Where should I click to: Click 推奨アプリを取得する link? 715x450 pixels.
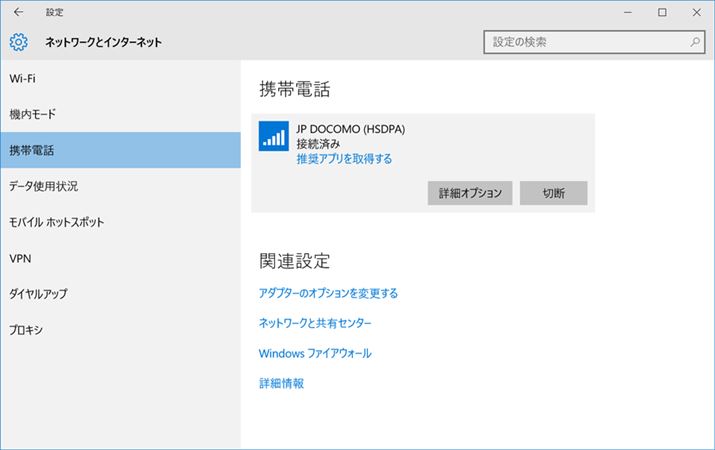pyautogui.click(x=344, y=159)
